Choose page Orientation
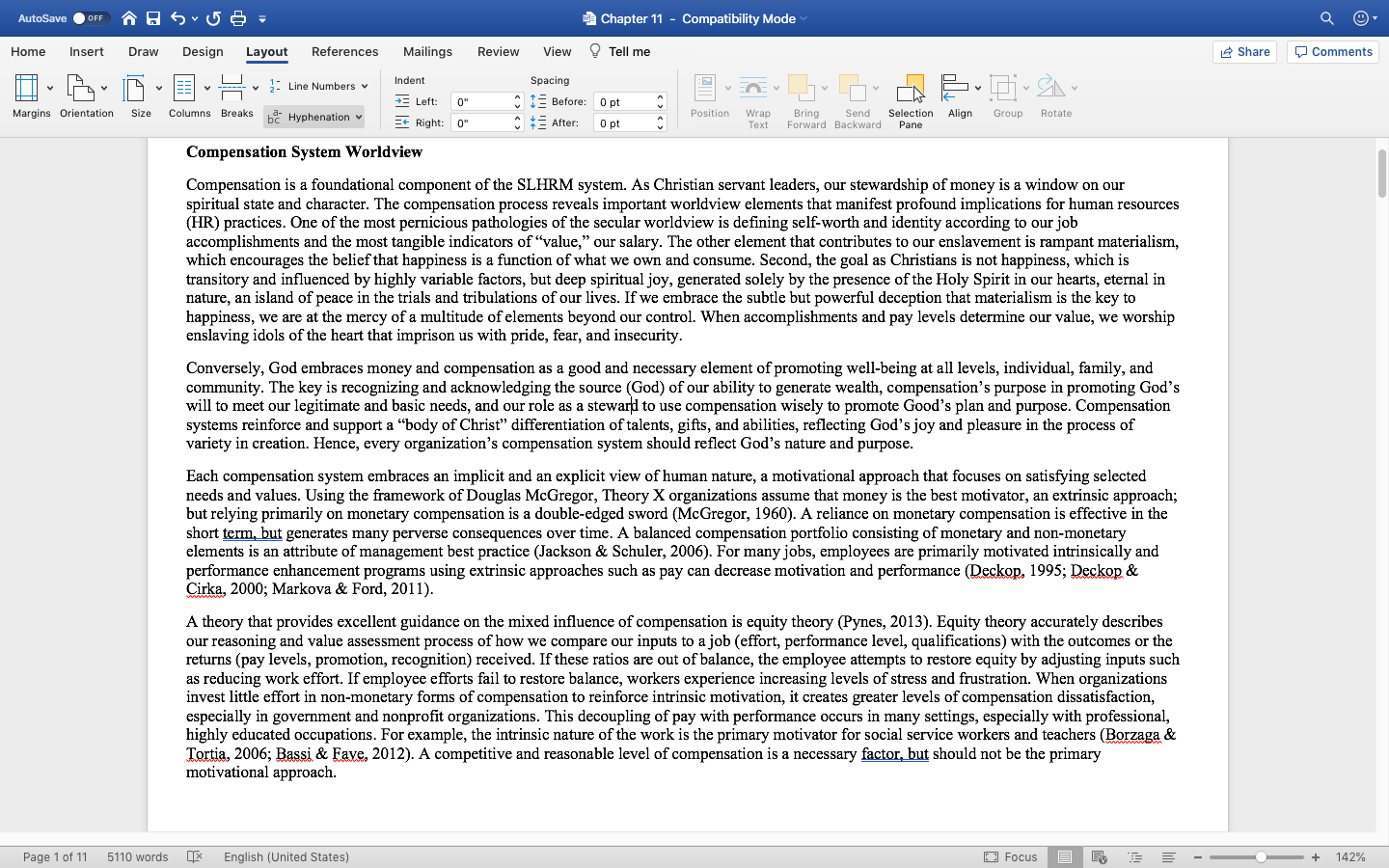The image size is (1389, 868). (x=87, y=96)
